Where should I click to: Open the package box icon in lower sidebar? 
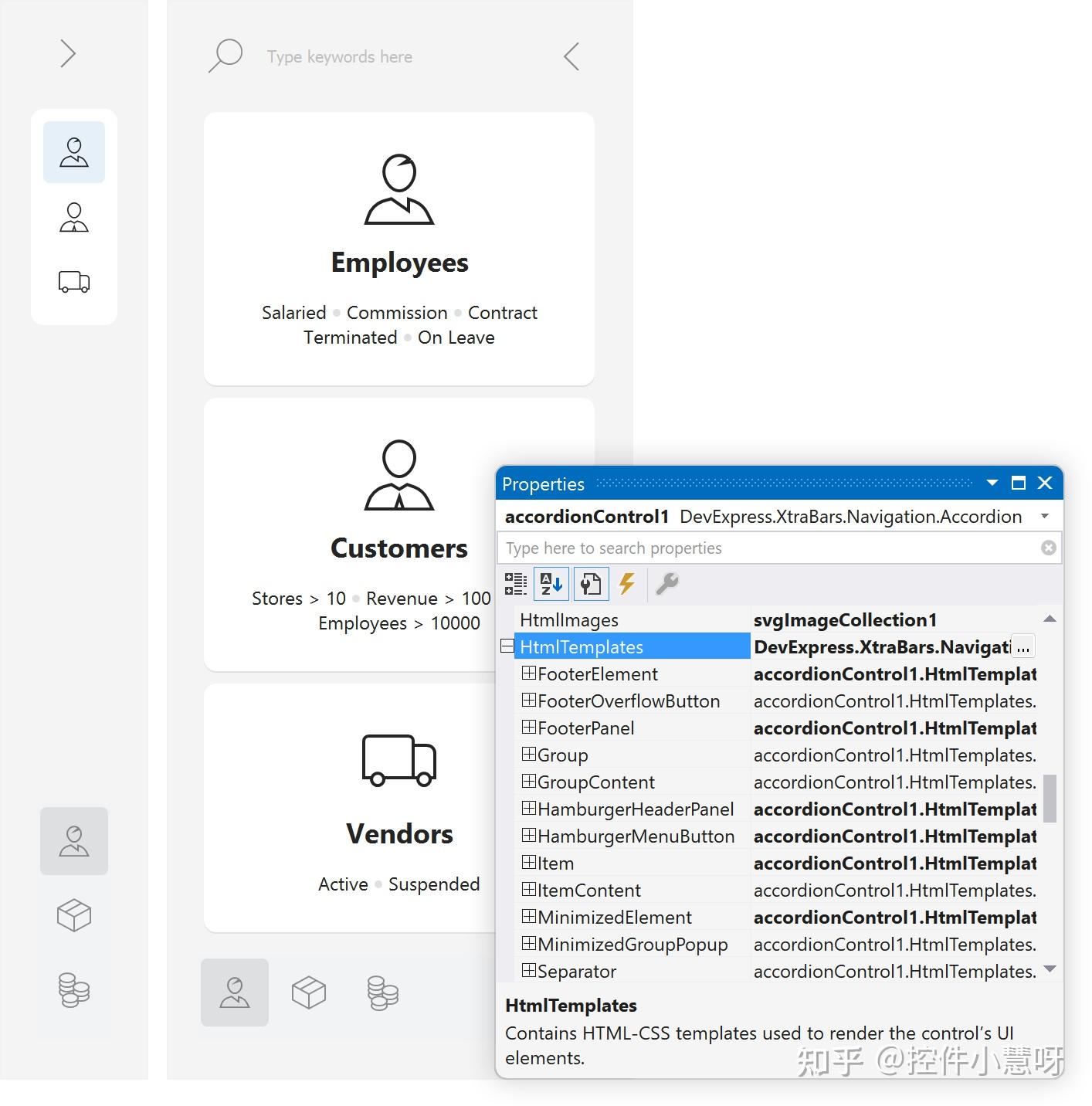(x=73, y=916)
